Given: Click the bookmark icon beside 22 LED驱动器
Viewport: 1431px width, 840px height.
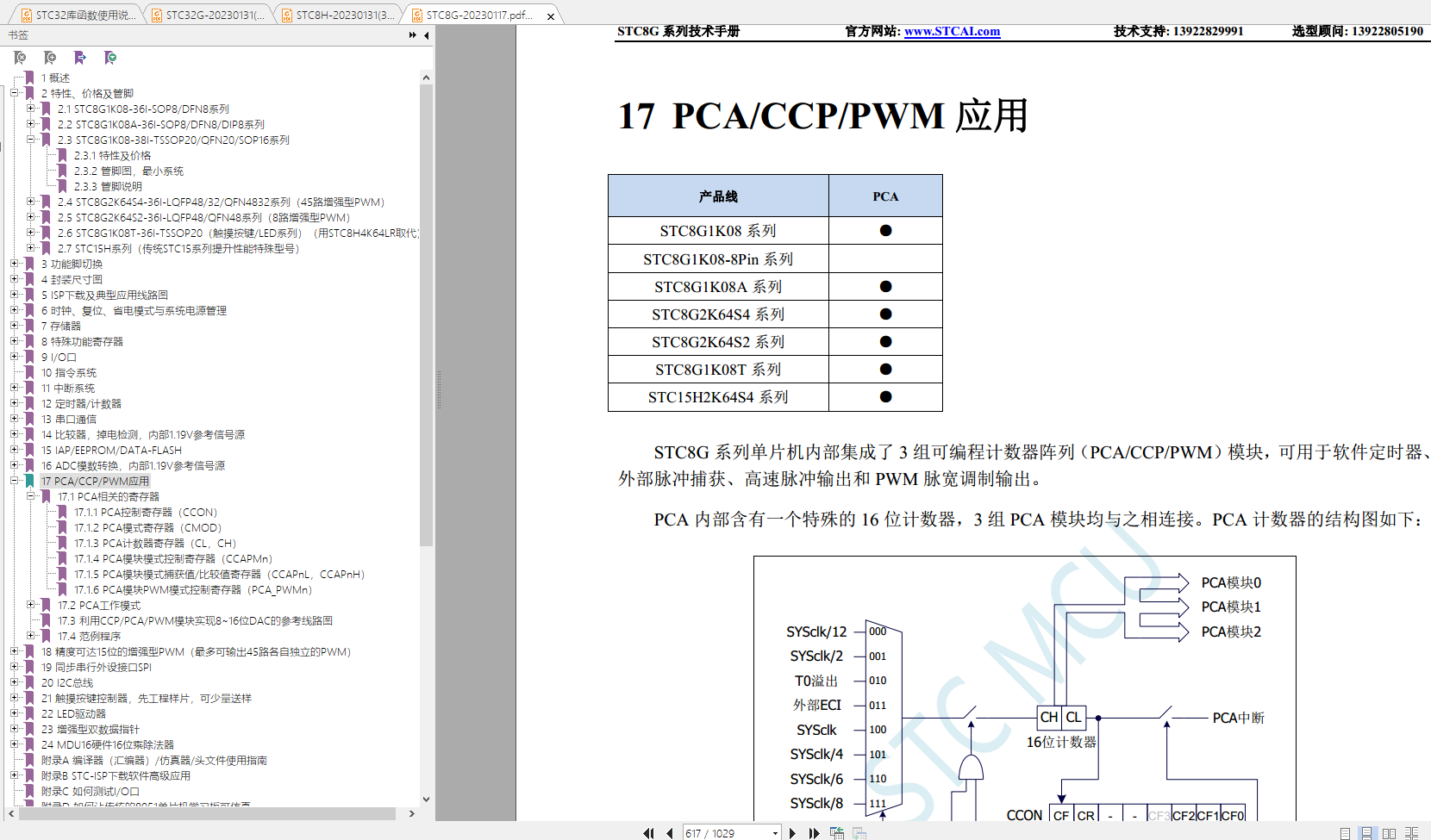Looking at the screenshot, I should pyautogui.click(x=29, y=713).
